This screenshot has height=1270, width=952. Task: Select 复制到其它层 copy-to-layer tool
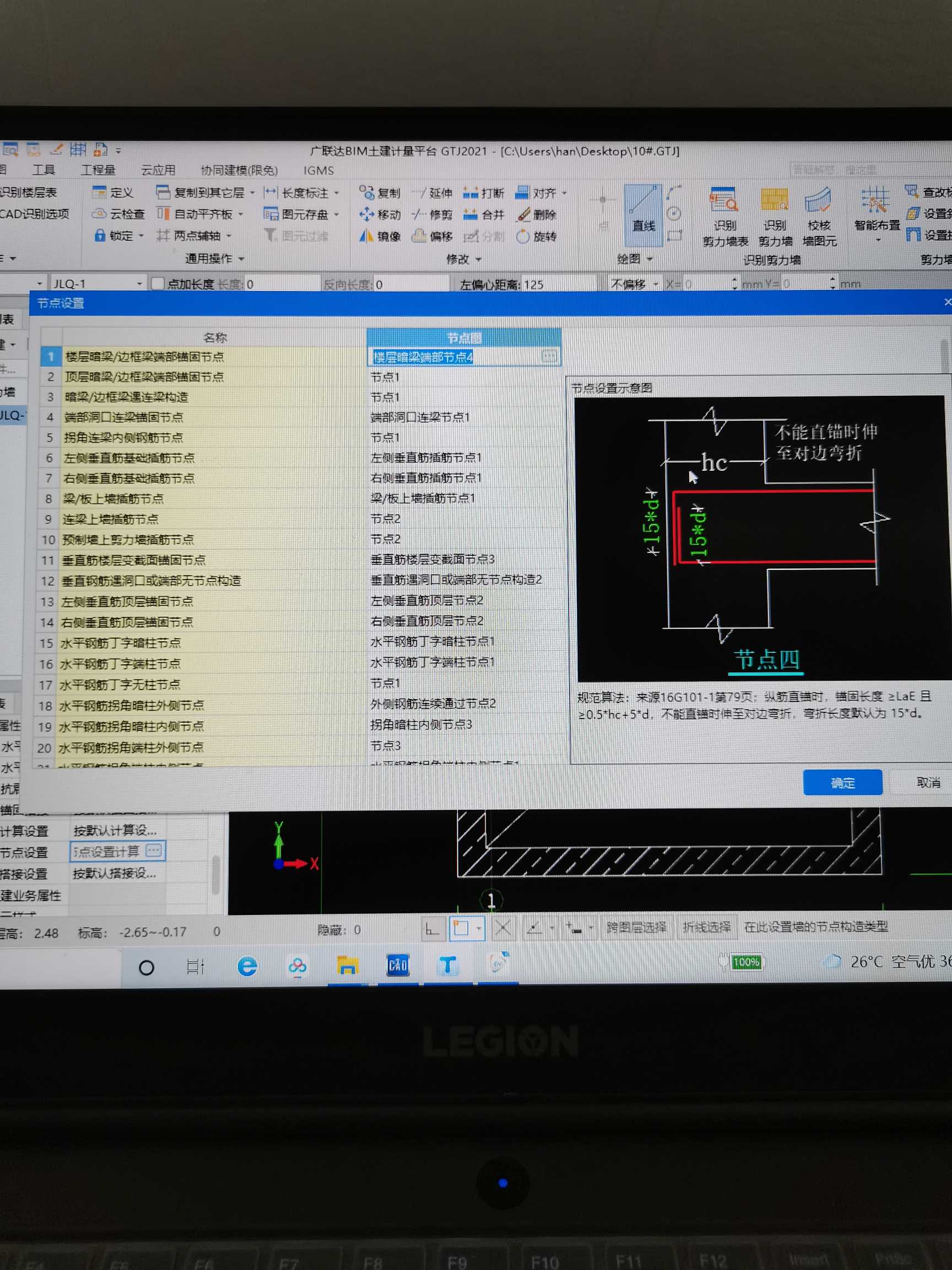click(x=201, y=192)
